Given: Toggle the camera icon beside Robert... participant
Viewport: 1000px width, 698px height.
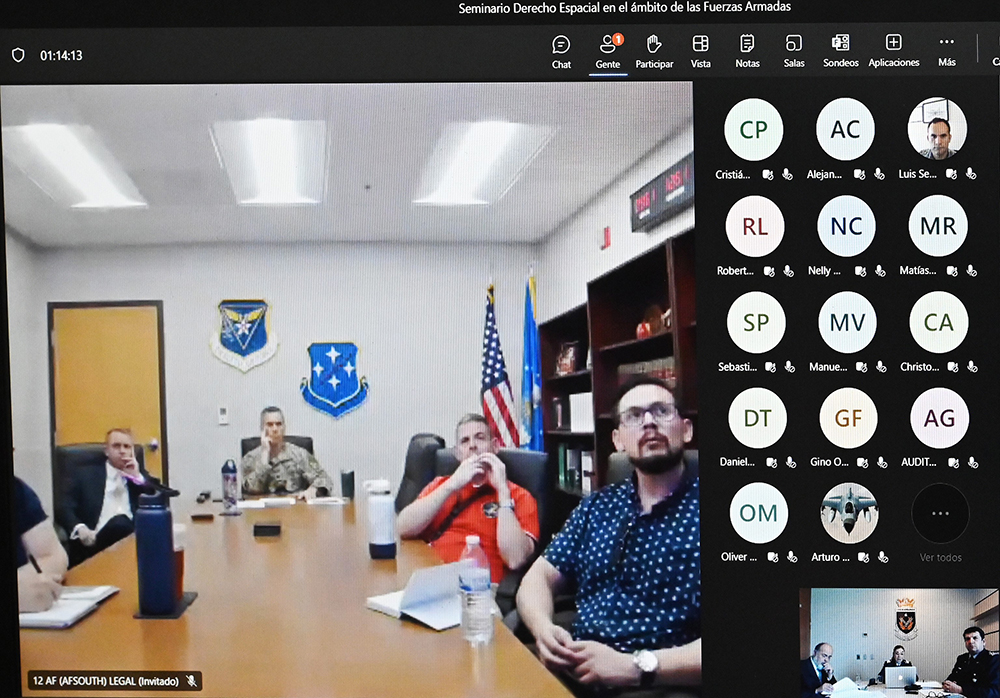Looking at the screenshot, I should 769,271.
